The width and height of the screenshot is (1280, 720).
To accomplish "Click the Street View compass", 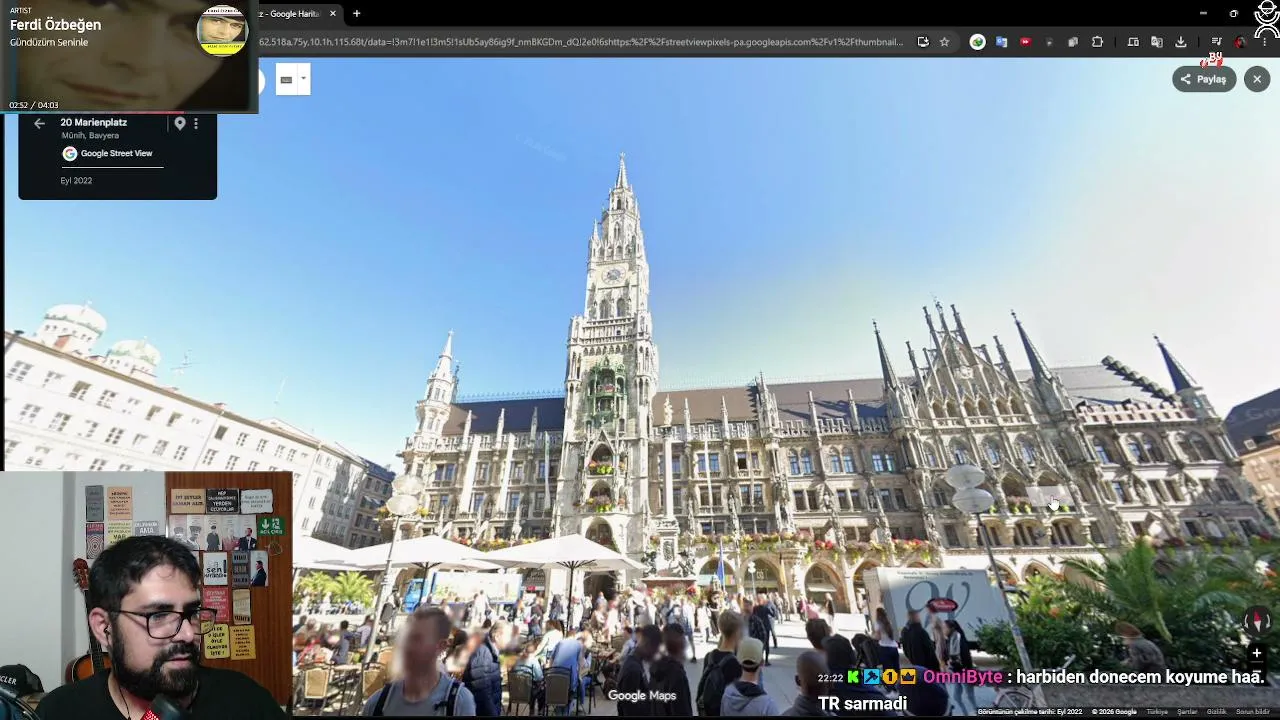I will click(1257, 621).
